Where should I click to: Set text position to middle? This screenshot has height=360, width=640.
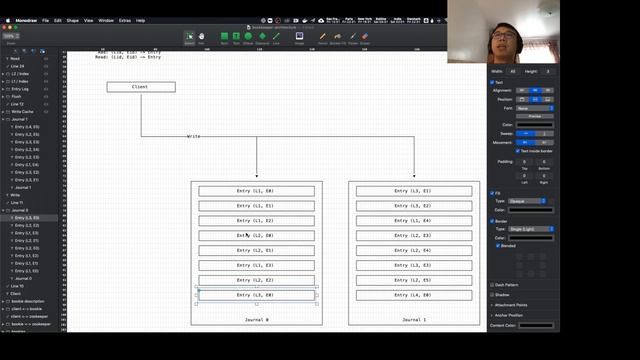pyautogui.click(x=535, y=99)
